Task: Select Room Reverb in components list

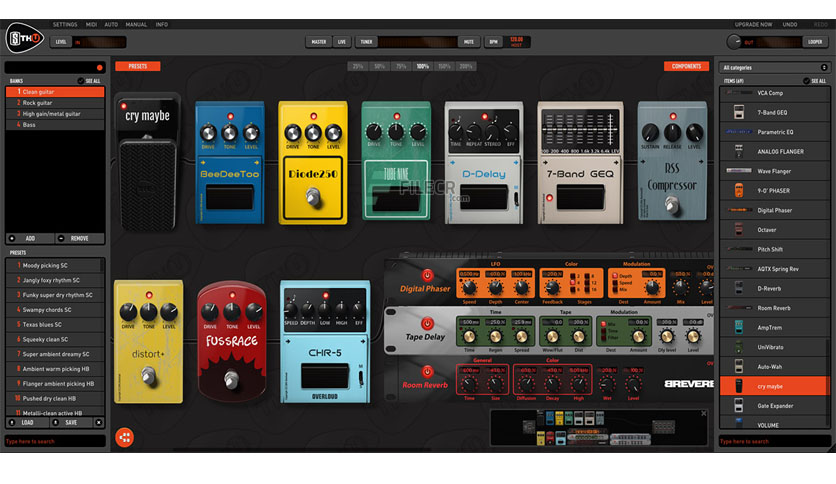Action: [774, 308]
